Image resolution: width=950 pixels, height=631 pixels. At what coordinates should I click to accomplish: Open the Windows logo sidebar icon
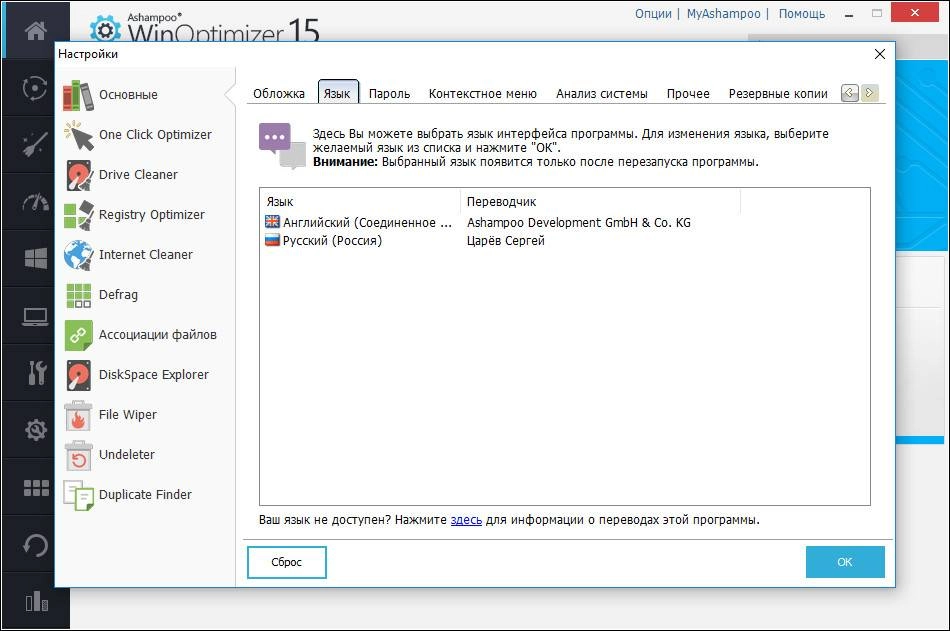35,258
